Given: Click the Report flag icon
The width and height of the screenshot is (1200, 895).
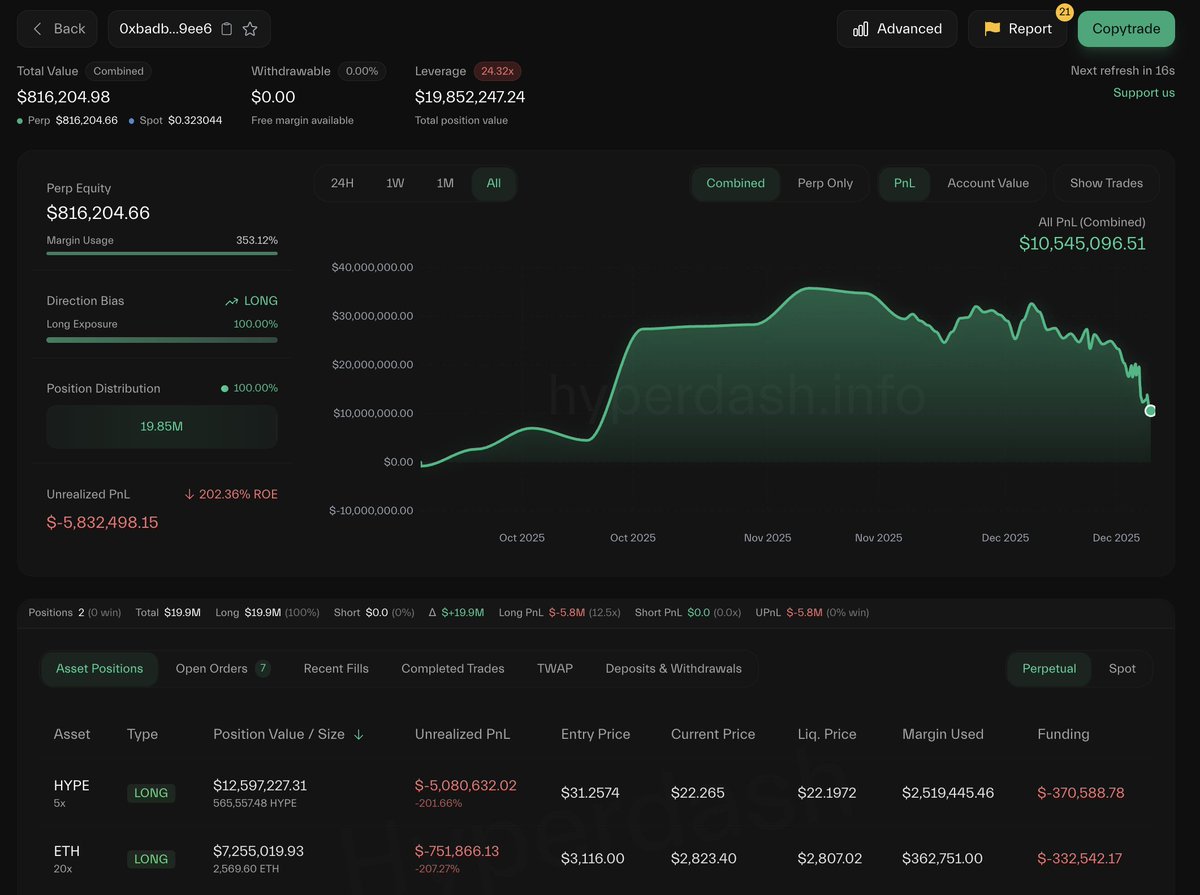Looking at the screenshot, I should tap(991, 29).
